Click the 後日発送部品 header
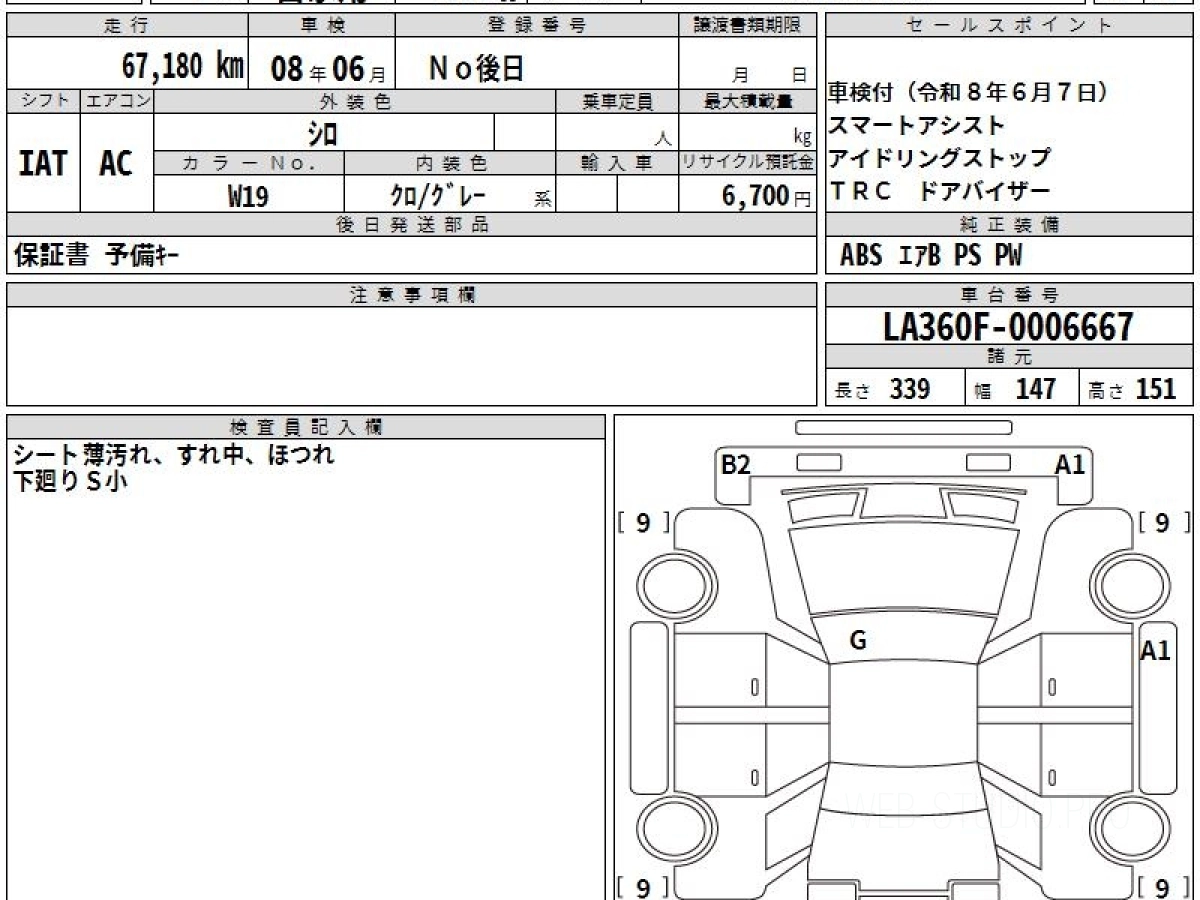 tap(411, 225)
